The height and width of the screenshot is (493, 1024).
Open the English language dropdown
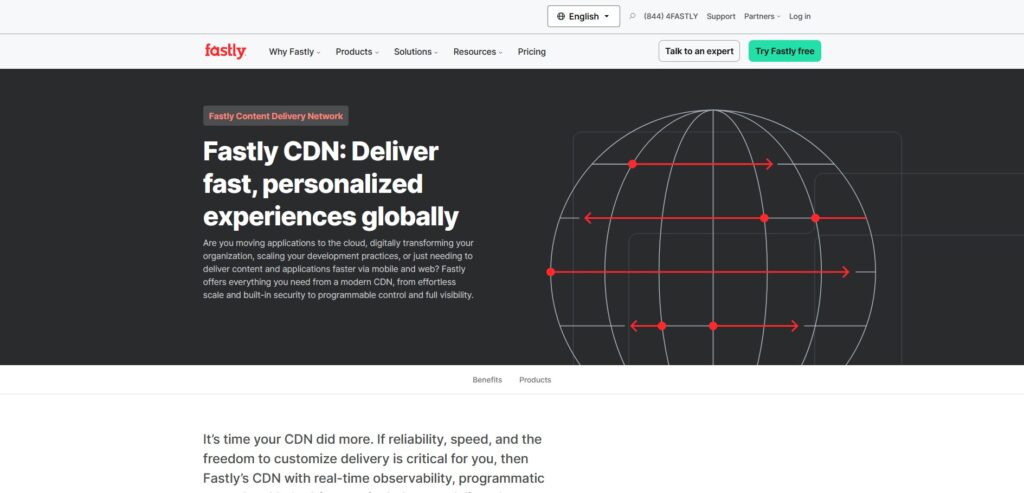pyautogui.click(x=583, y=16)
